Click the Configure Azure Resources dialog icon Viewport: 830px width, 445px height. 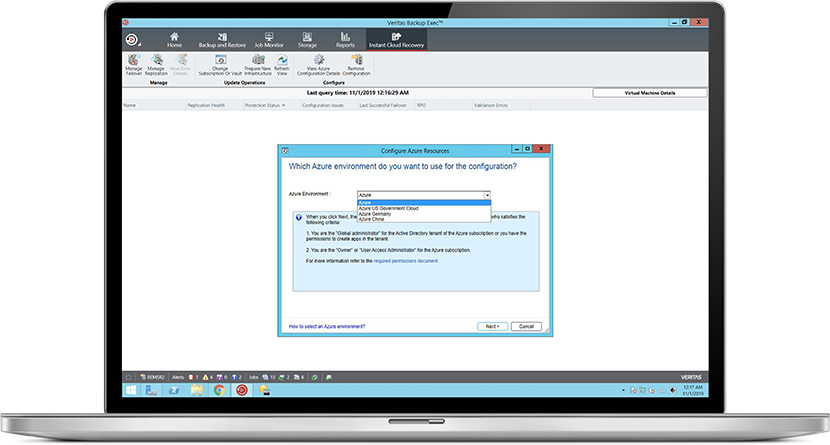click(x=285, y=151)
